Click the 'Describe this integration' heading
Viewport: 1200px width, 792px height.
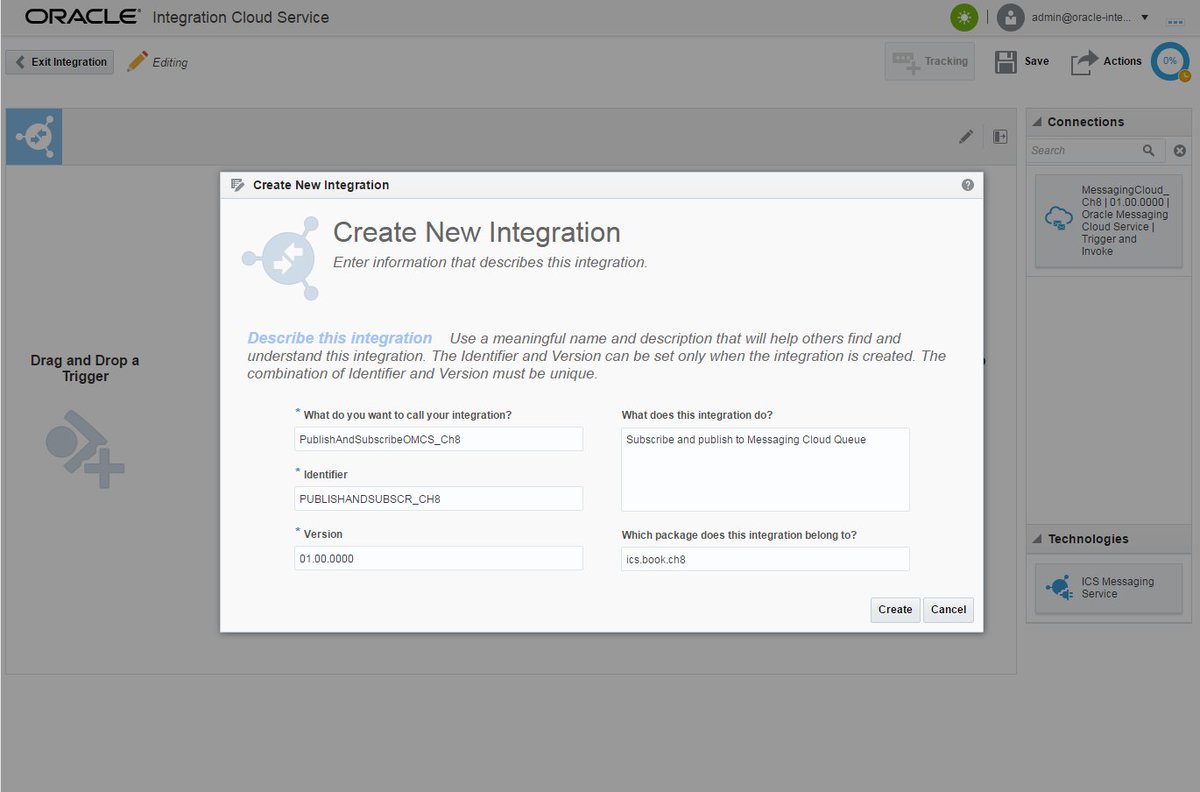[x=340, y=338]
